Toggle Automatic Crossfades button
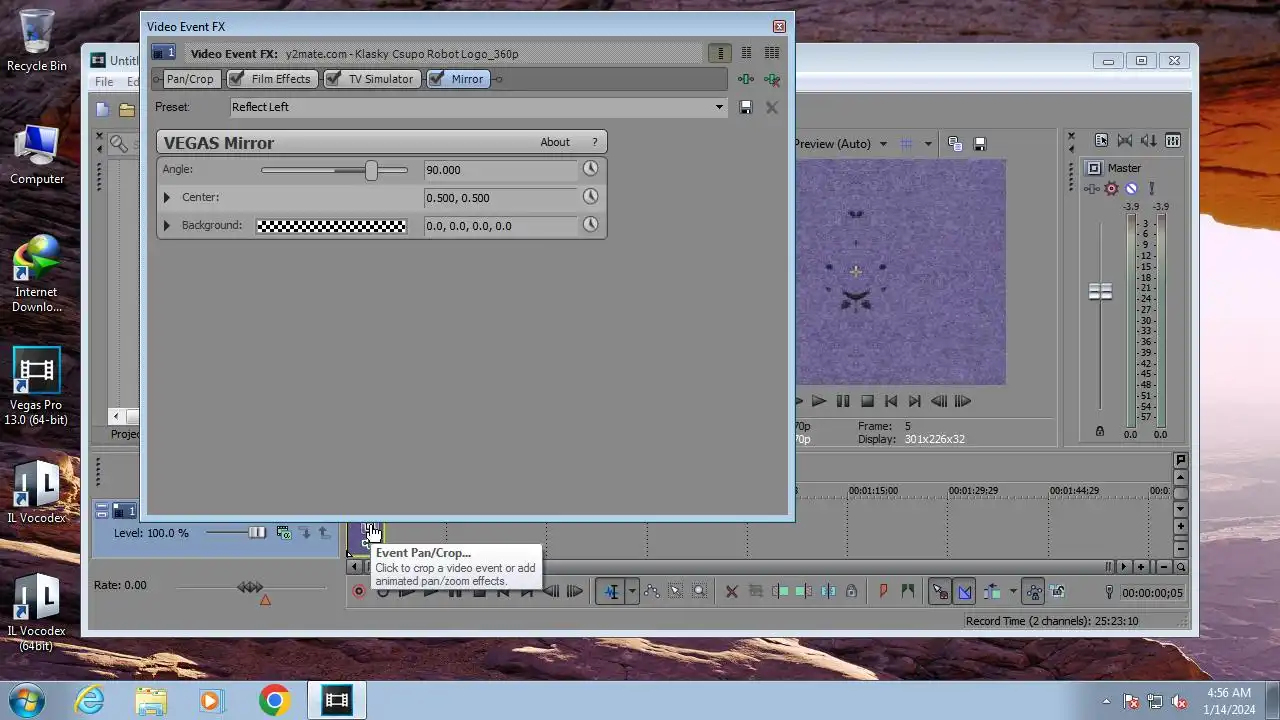 [x=964, y=592]
